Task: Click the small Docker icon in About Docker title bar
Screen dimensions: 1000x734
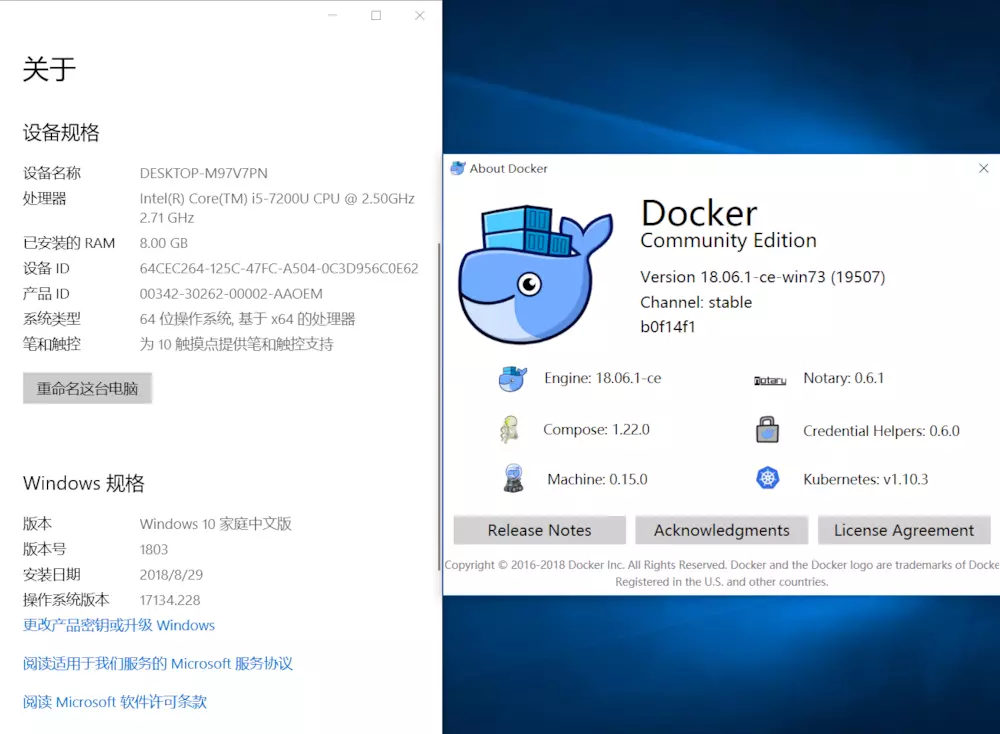Action: [458, 168]
